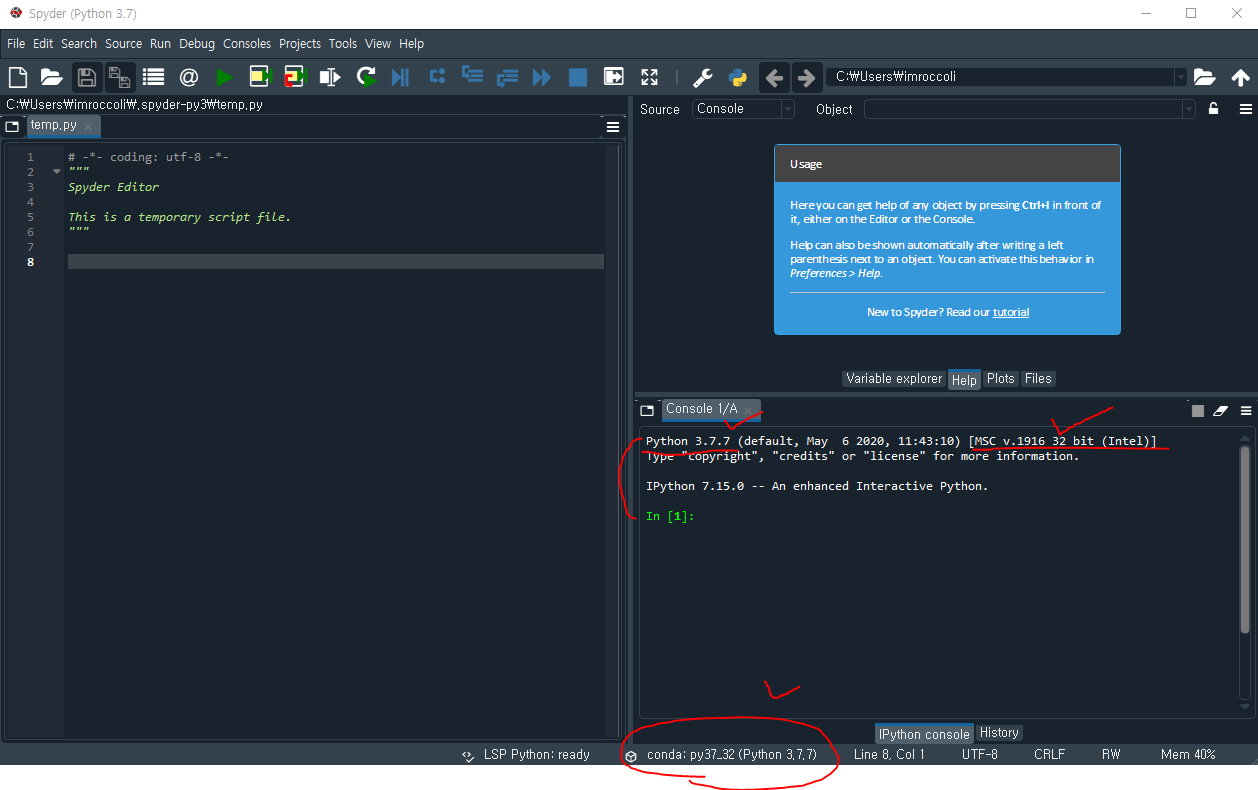Go forward with right arrow icon
Image resolution: width=1258 pixels, height=790 pixels.
coord(806,77)
